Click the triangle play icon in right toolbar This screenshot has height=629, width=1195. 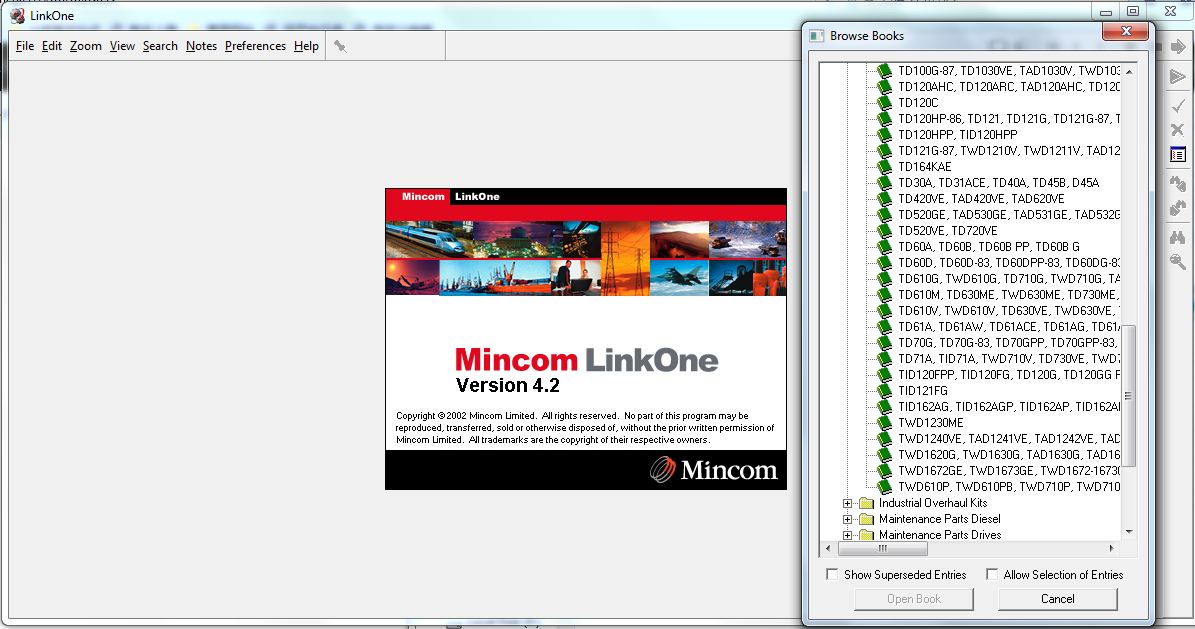tap(1177, 76)
